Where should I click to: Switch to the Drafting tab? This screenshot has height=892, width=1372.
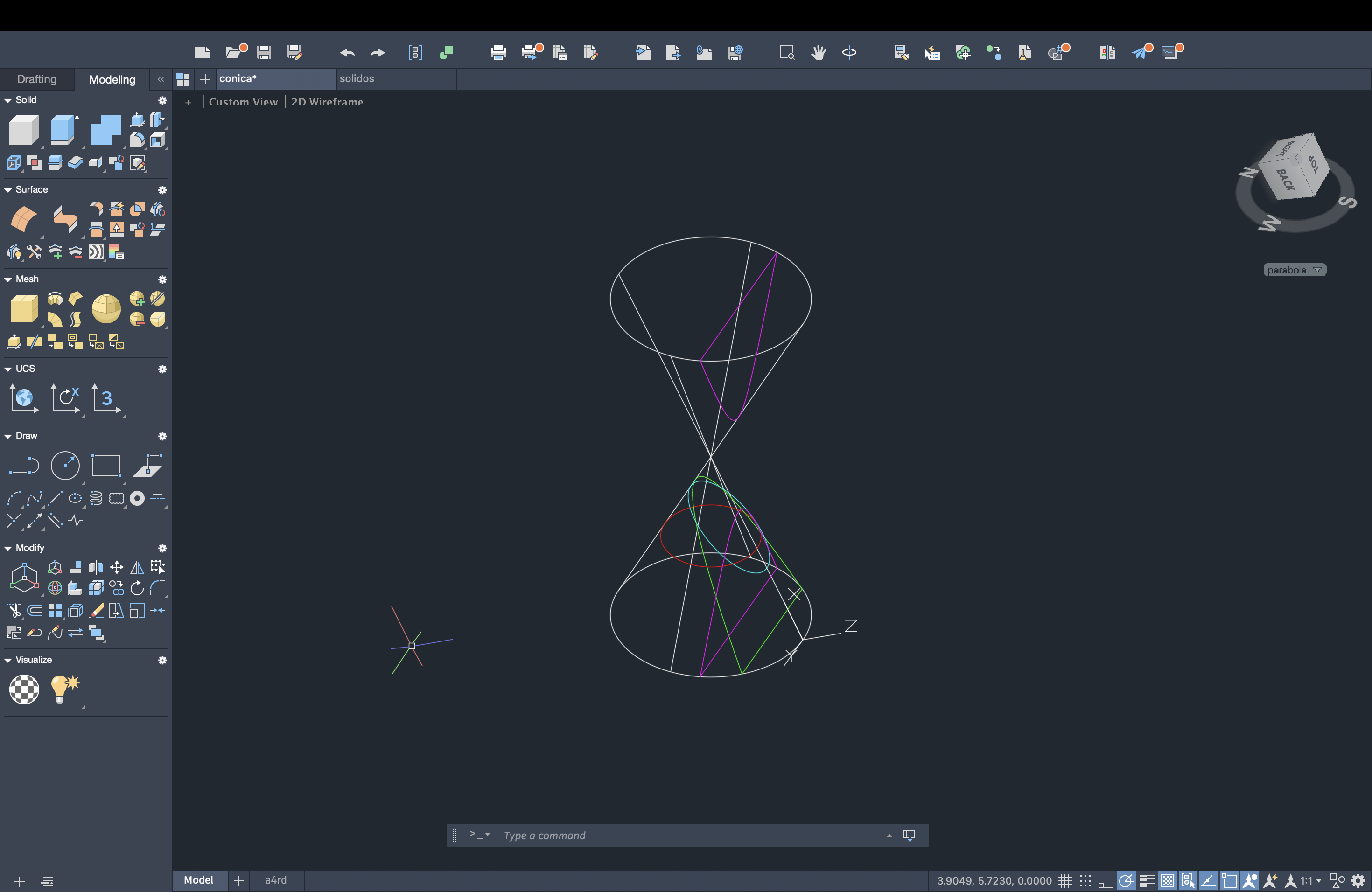[37, 79]
